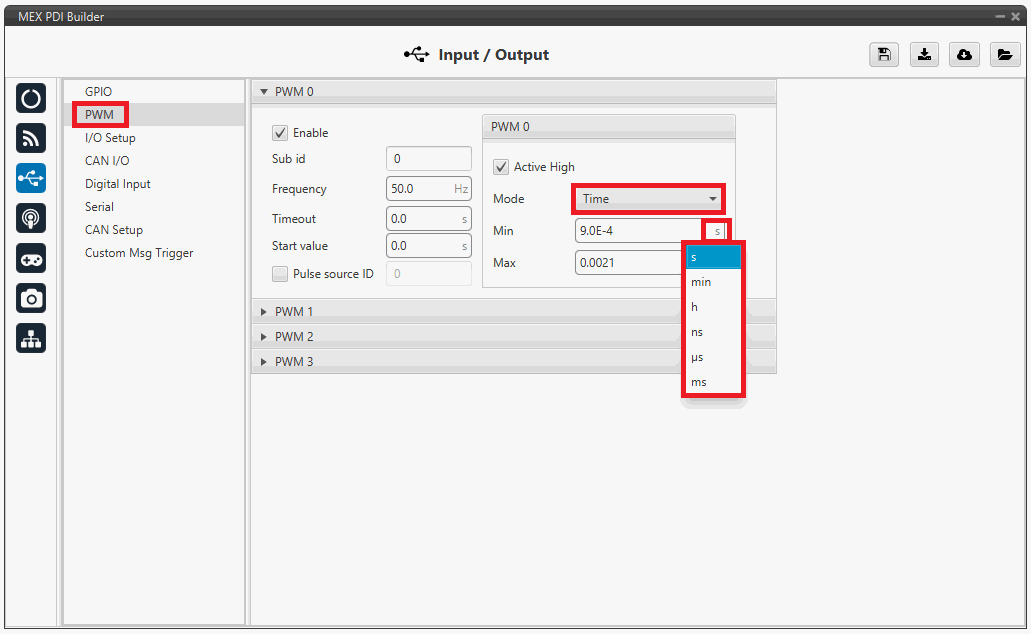Go to Custom Msg Trigger section
Image resolution: width=1031 pixels, height=634 pixels.
(139, 253)
